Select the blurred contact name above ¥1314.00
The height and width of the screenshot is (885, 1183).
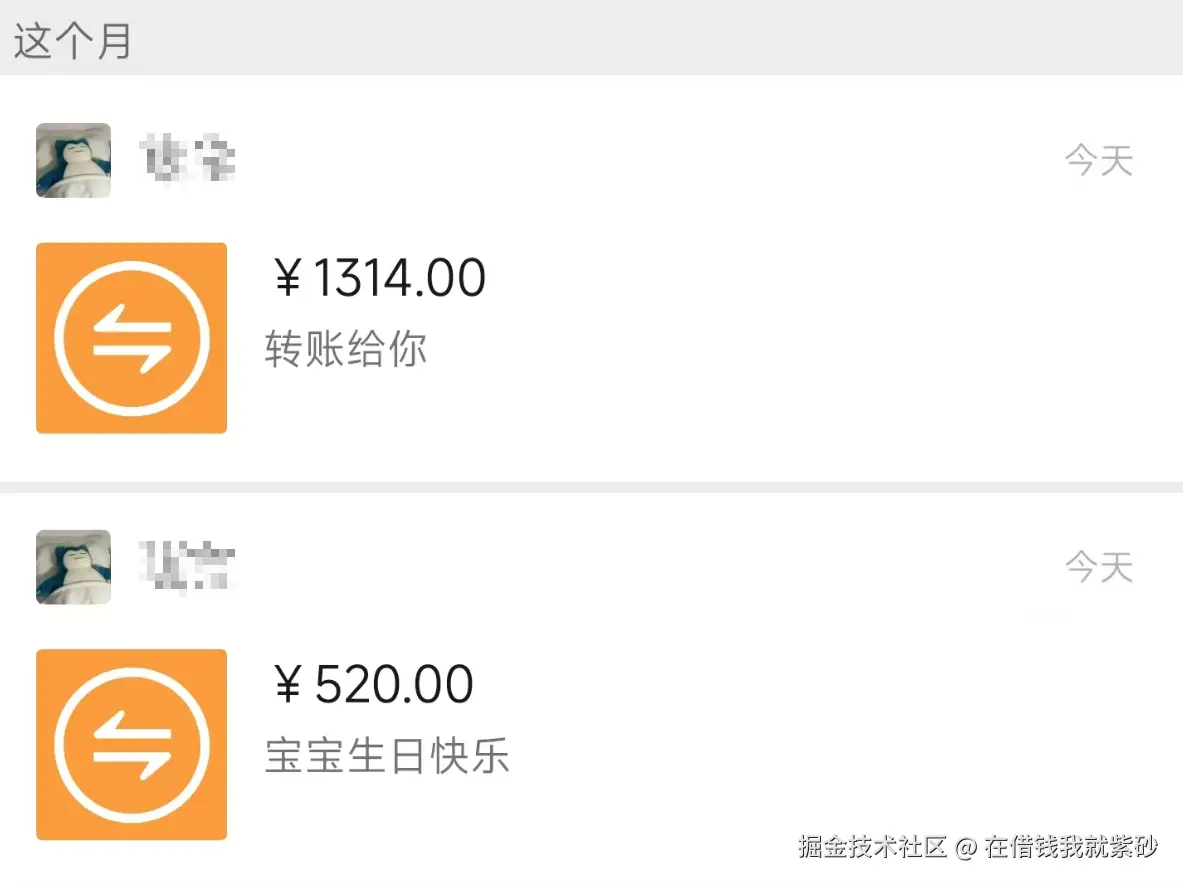click(188, 158)
